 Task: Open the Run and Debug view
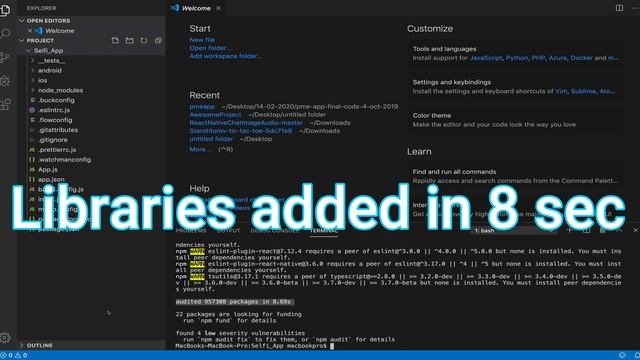tap(5, 81)
